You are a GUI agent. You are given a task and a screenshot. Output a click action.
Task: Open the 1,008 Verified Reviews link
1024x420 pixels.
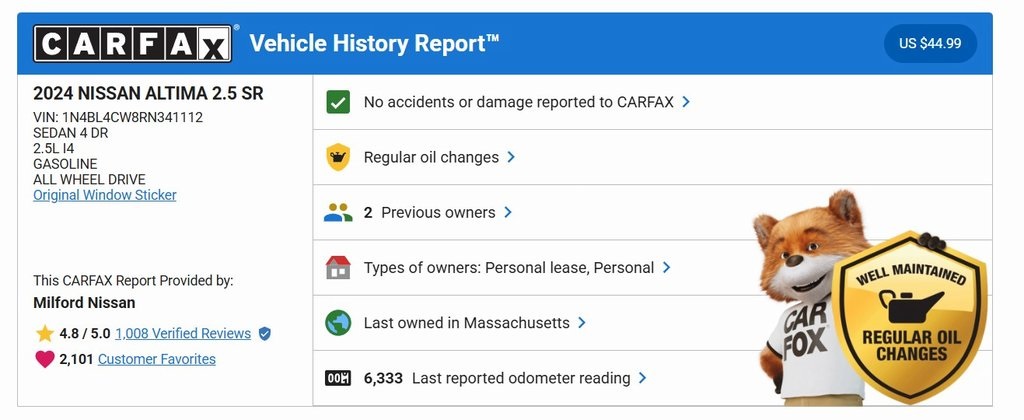pos(183,334)
